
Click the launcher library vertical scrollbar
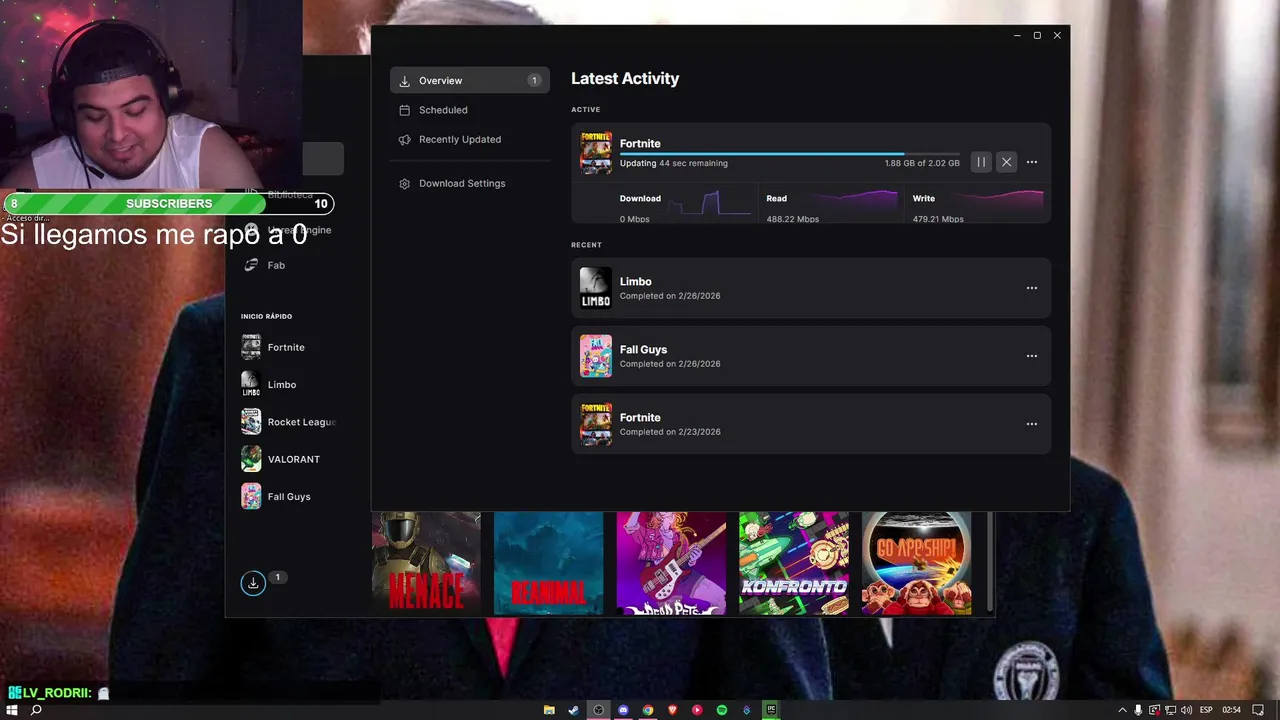990,562
